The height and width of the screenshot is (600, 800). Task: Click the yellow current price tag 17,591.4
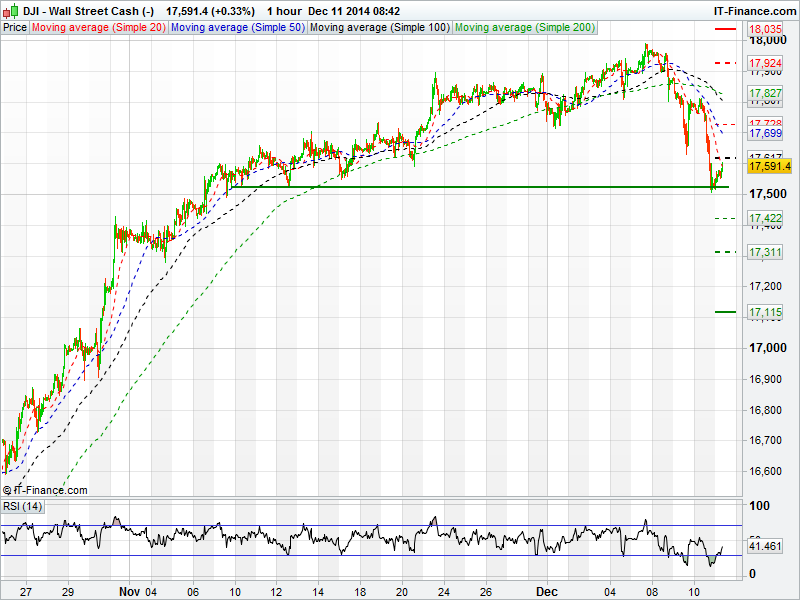(769, 167)
